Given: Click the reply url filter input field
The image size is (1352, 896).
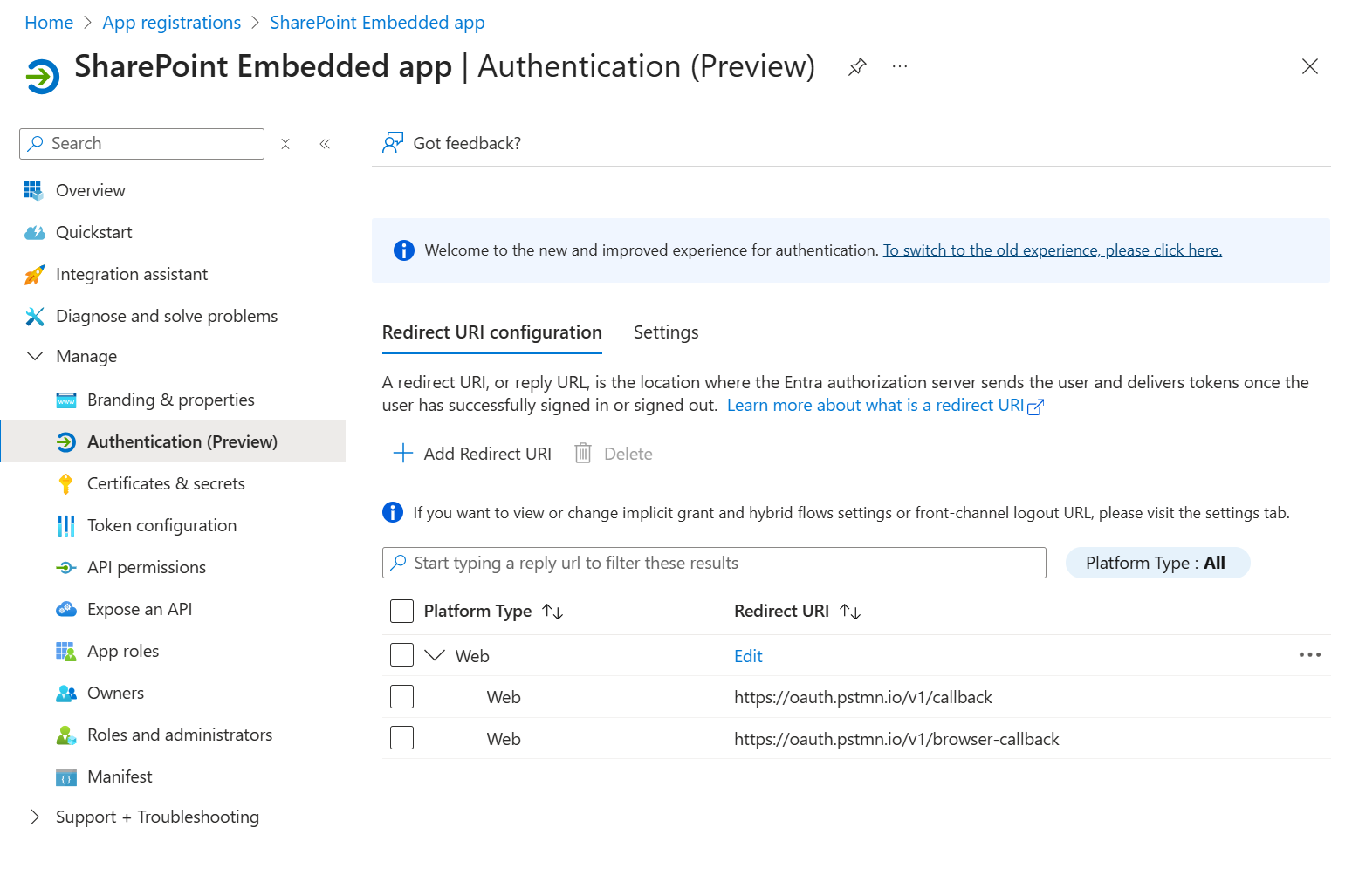Looking at the screenshot, I should click(x=713, y=562).
